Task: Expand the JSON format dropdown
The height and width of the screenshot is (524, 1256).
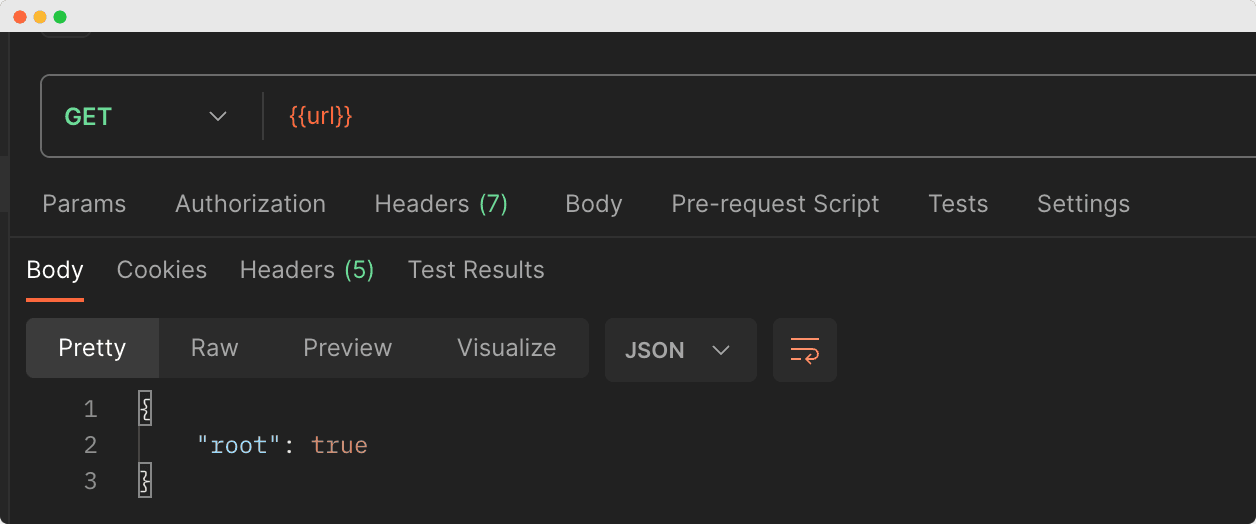Action: [680, 350]
